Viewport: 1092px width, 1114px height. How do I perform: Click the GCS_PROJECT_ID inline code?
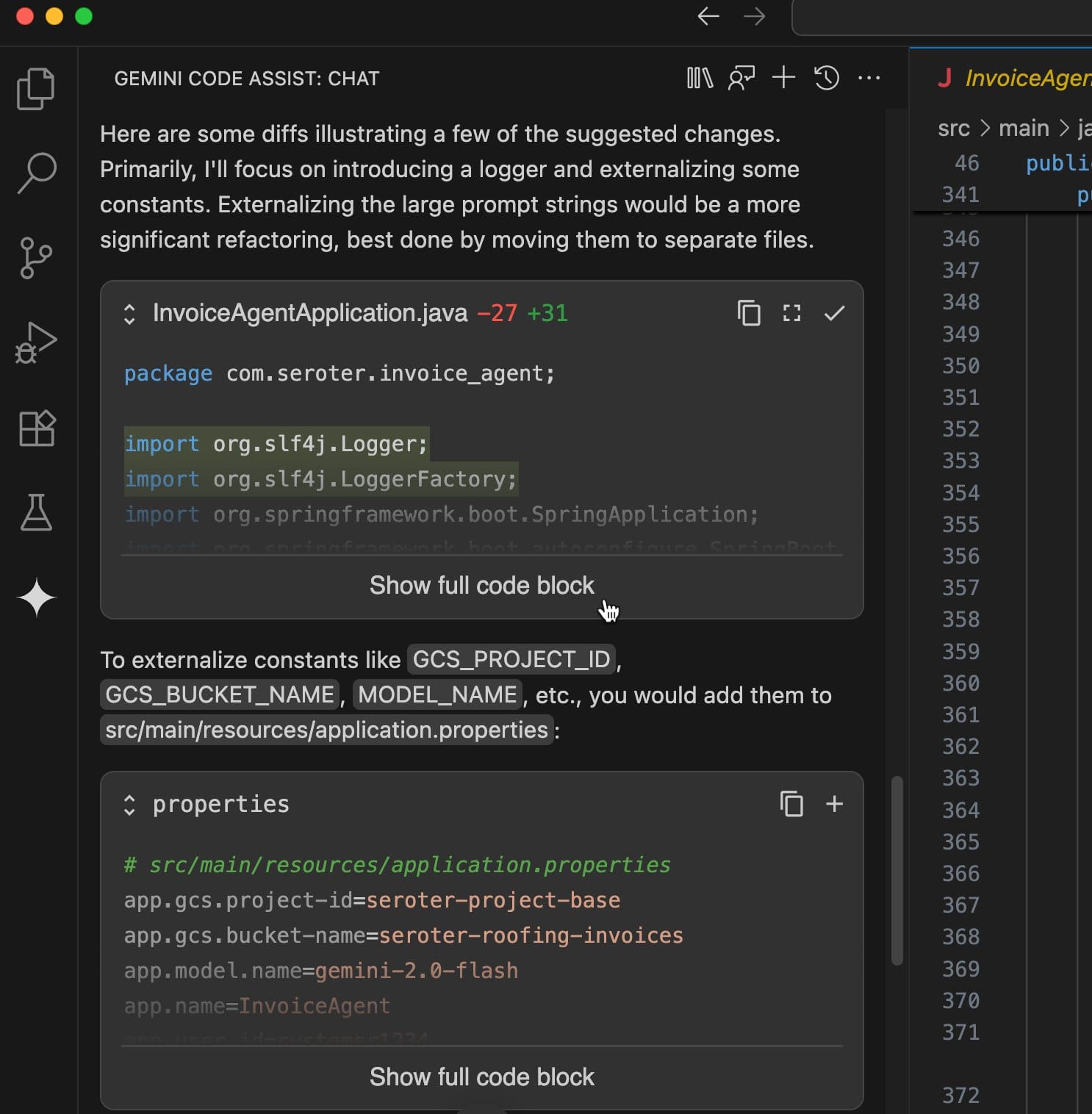point(511,659)
